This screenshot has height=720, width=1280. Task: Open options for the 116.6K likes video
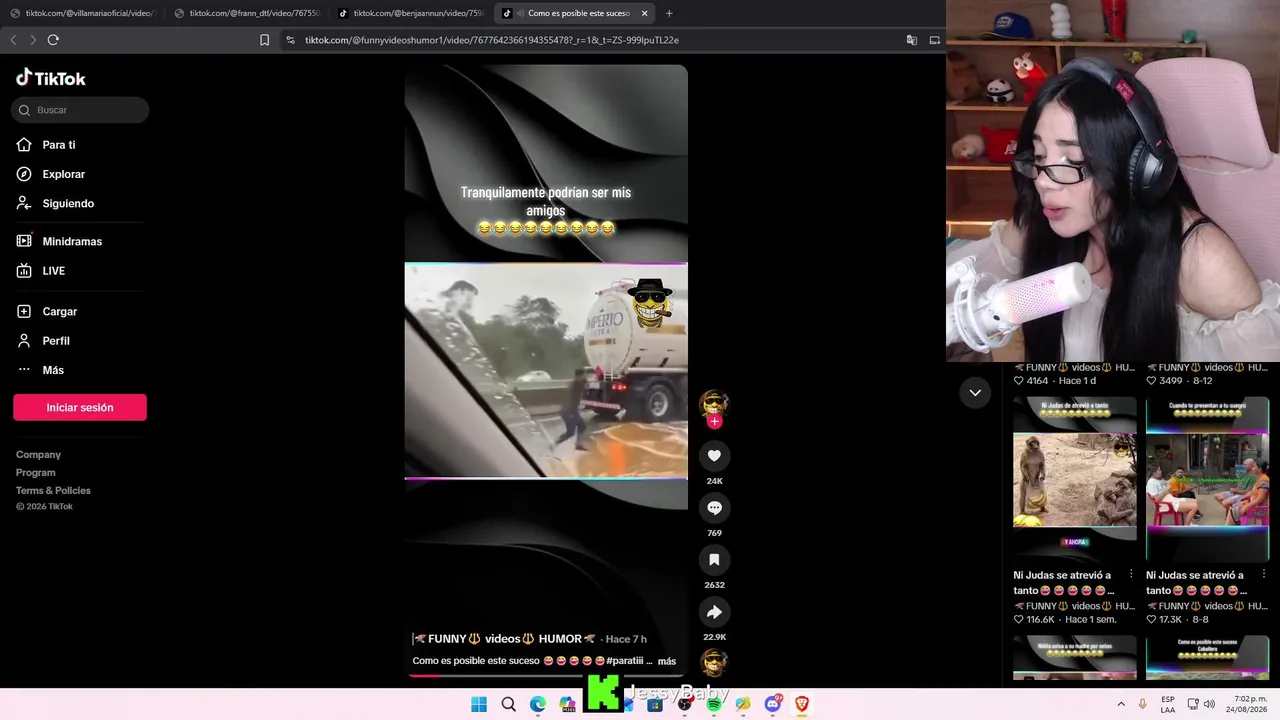point(1131,574)
